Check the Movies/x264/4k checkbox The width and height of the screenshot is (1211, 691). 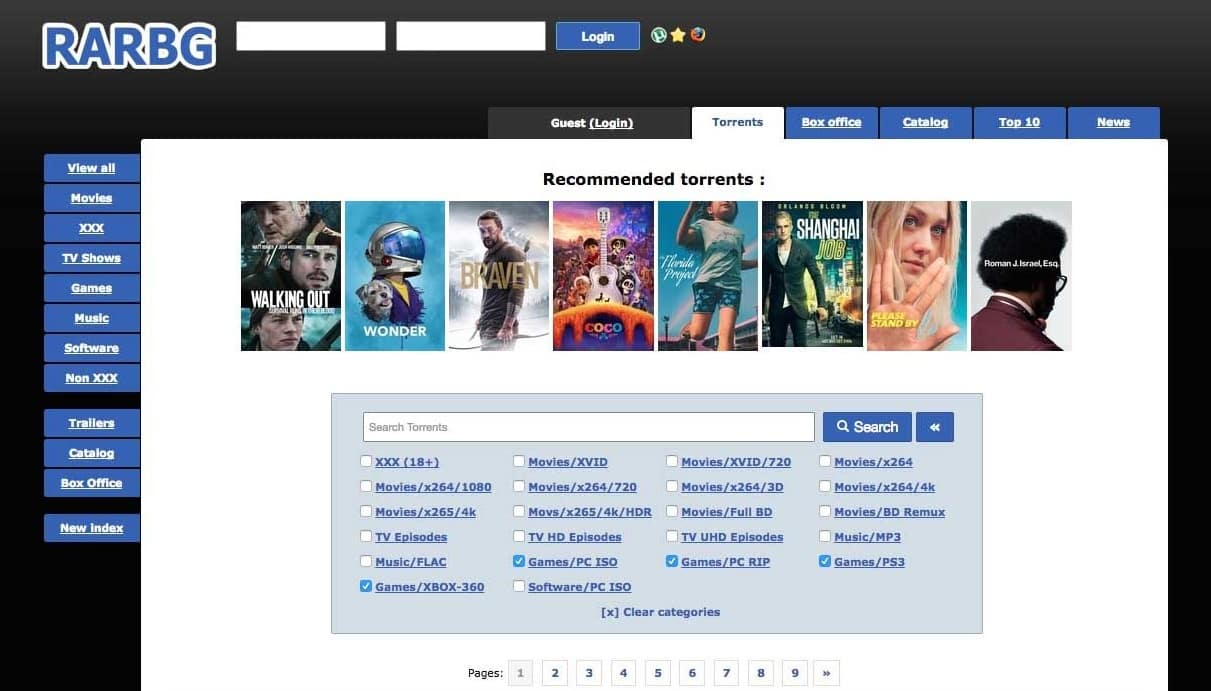pos(825,487)
